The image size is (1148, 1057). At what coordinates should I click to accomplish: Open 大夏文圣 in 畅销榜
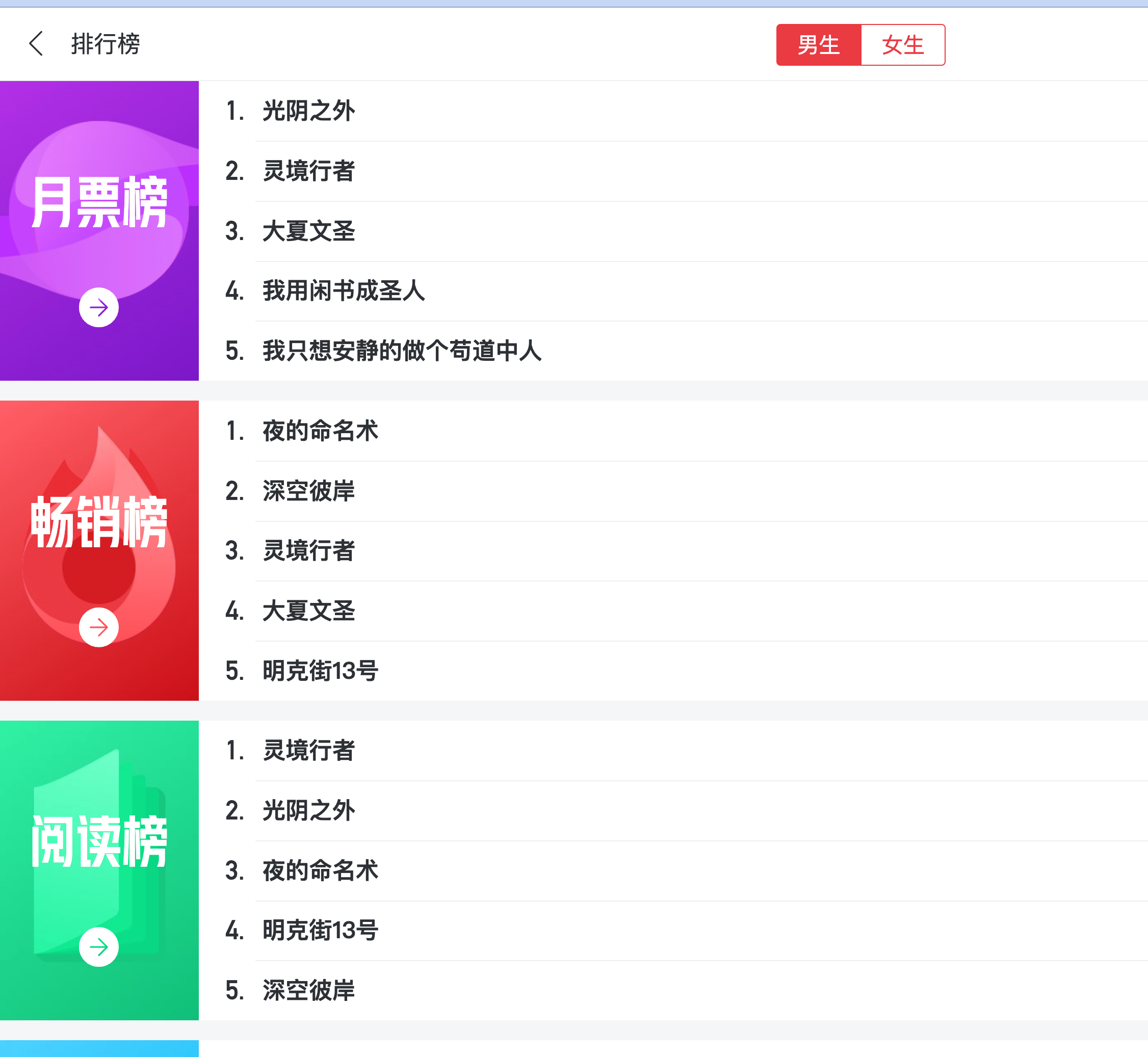308,611
